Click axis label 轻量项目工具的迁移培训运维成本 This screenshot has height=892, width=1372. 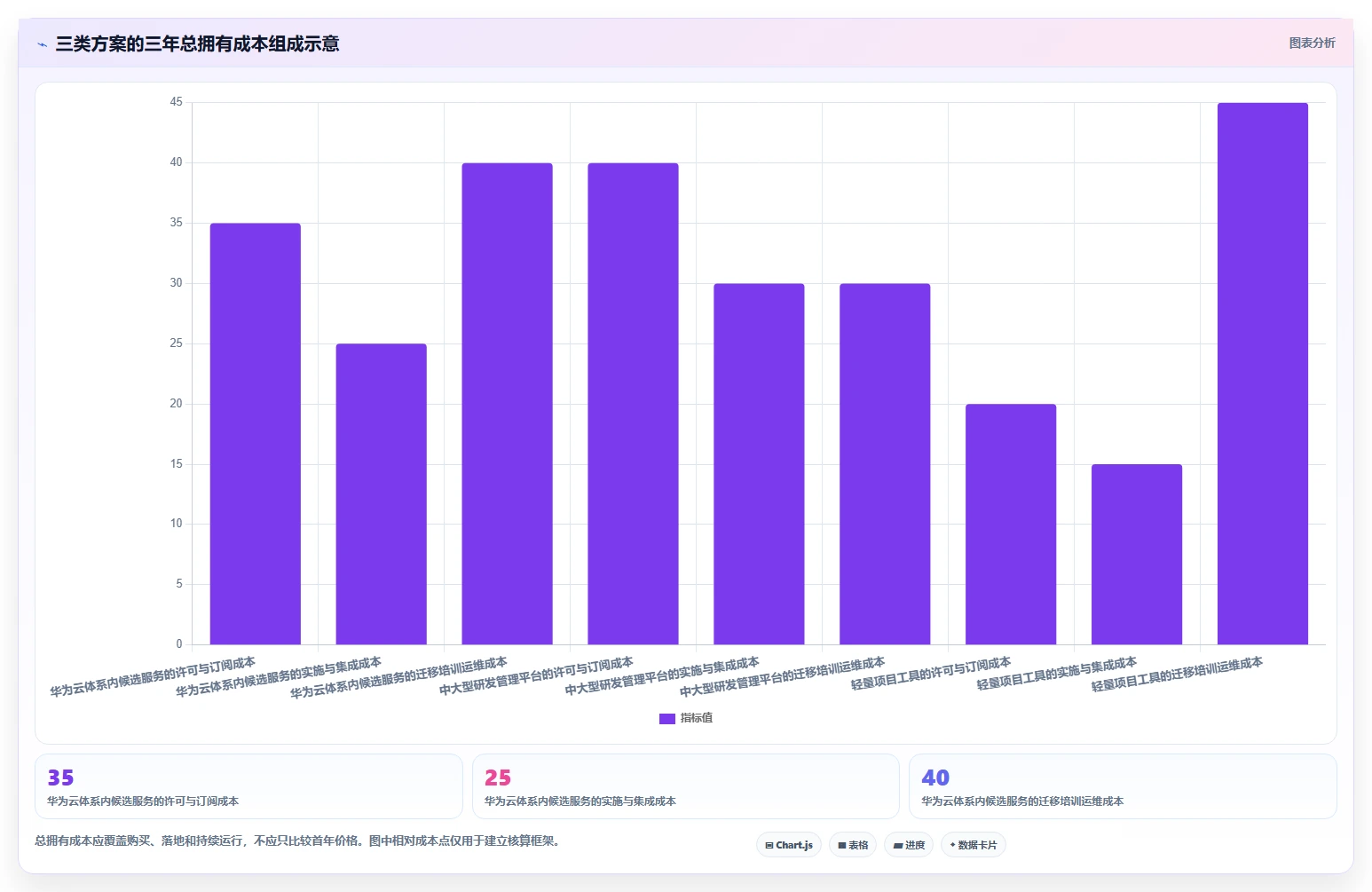coord(1178,675)
